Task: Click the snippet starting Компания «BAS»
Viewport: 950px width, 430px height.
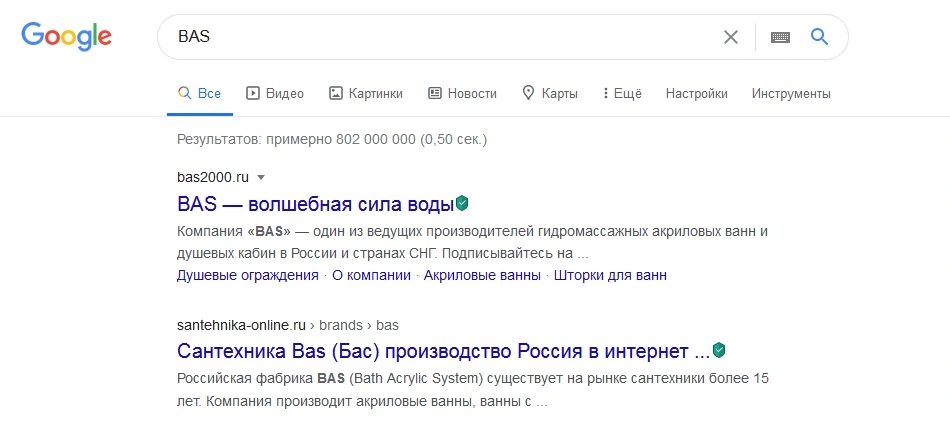Action: tap(473, 242)
